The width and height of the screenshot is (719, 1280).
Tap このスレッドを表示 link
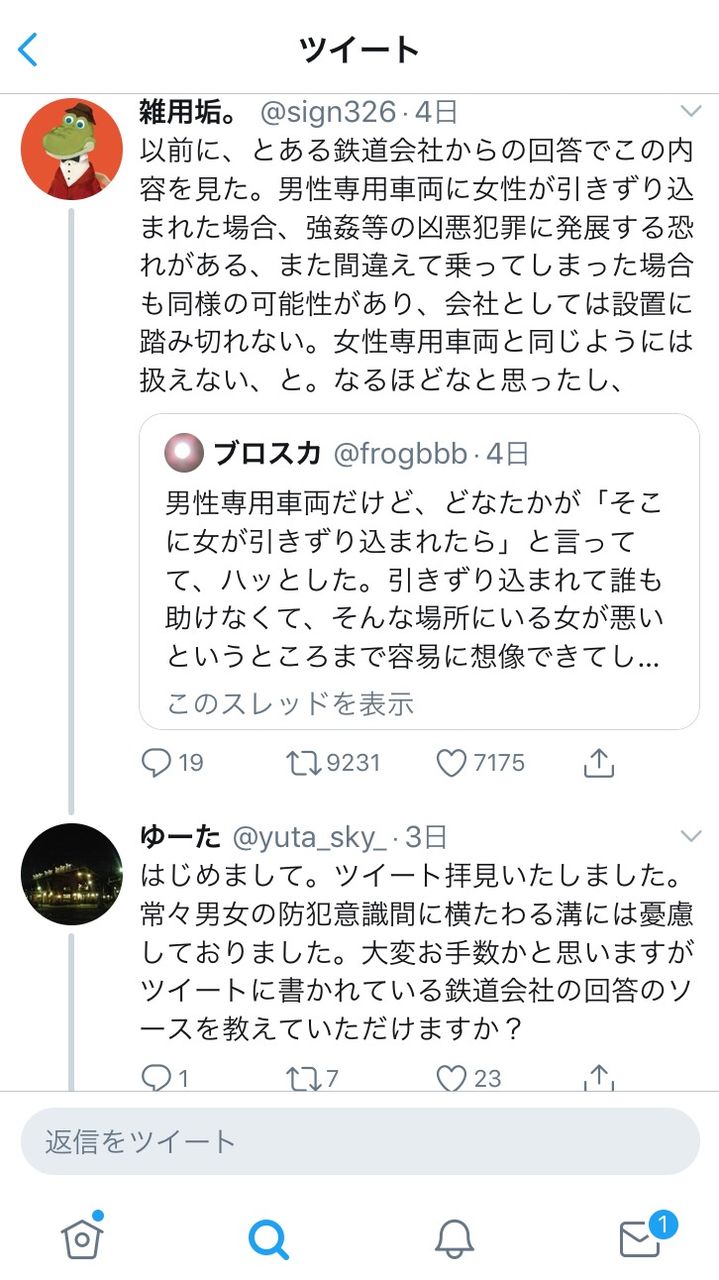(289, 703)
